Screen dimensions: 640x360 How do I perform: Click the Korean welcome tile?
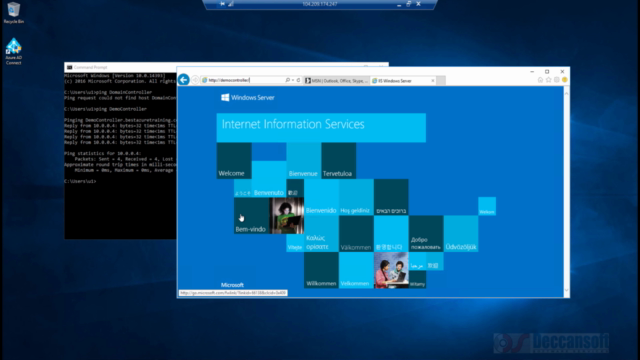click(x=391, y=234)
